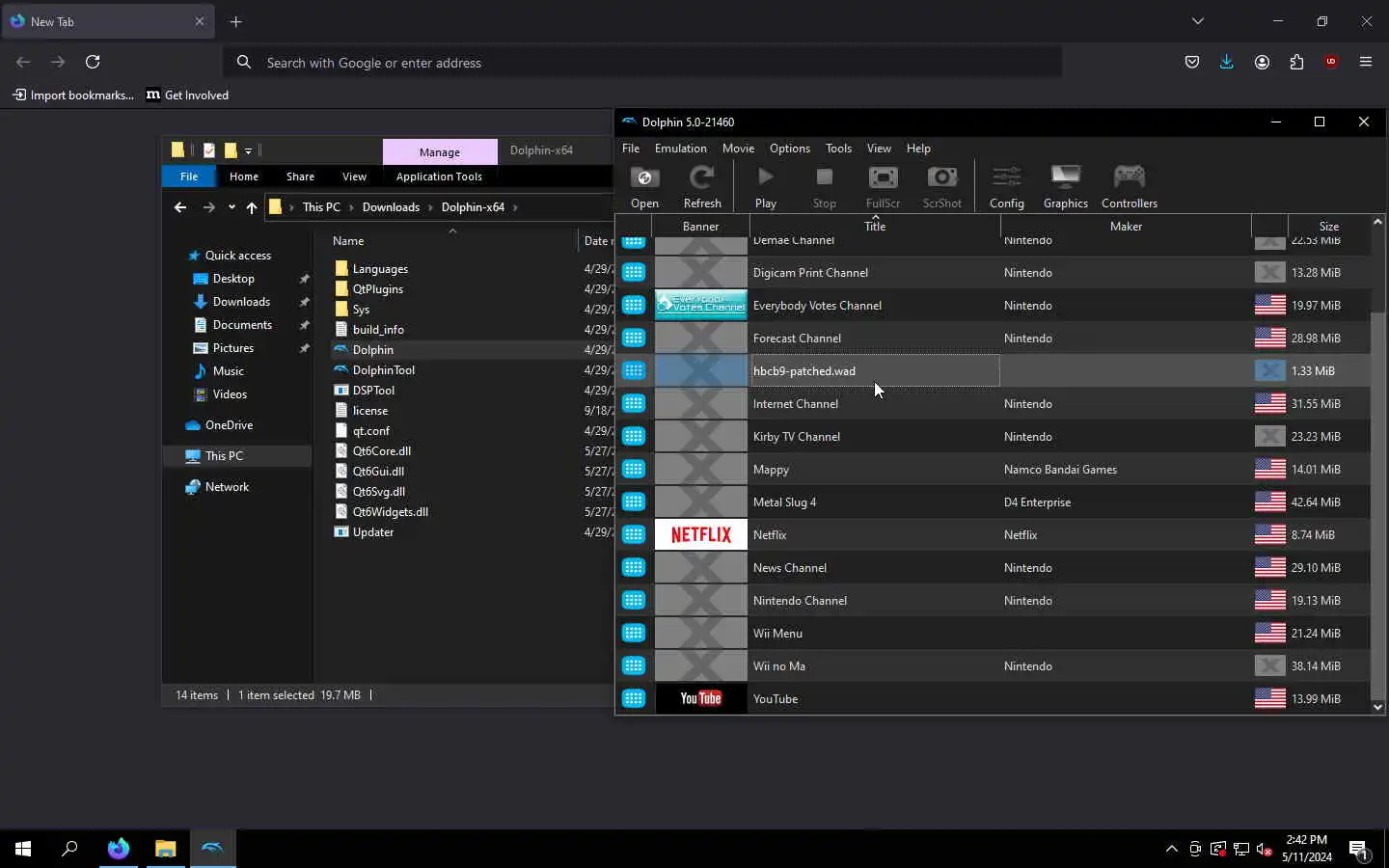Open the Firefox application menu
1389x868 pixels.
[x=1366, y=62]
